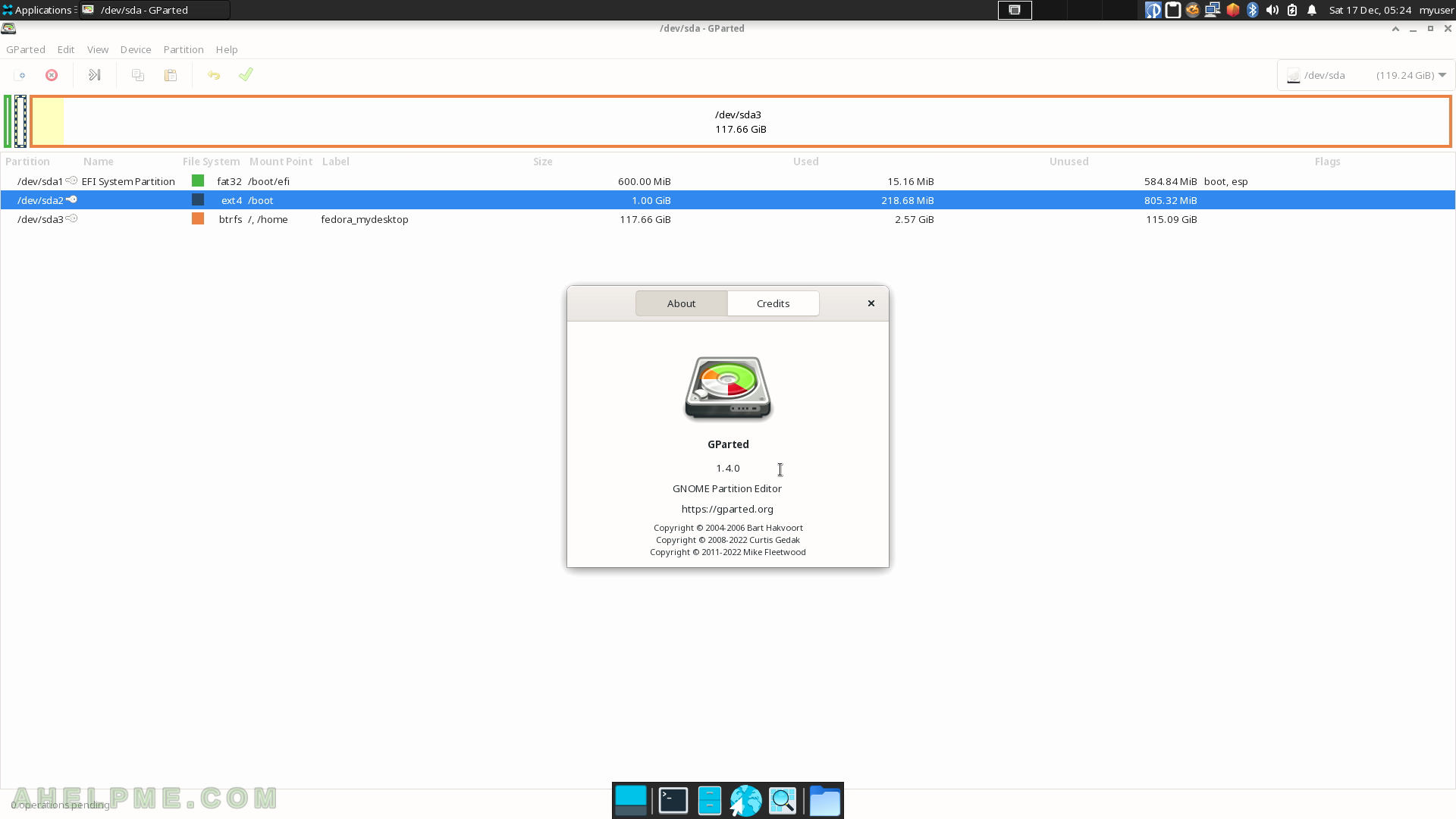Switch to the About tab in dialog
The width and height of the screenshot is (1456, 819).
coord(681,303)
